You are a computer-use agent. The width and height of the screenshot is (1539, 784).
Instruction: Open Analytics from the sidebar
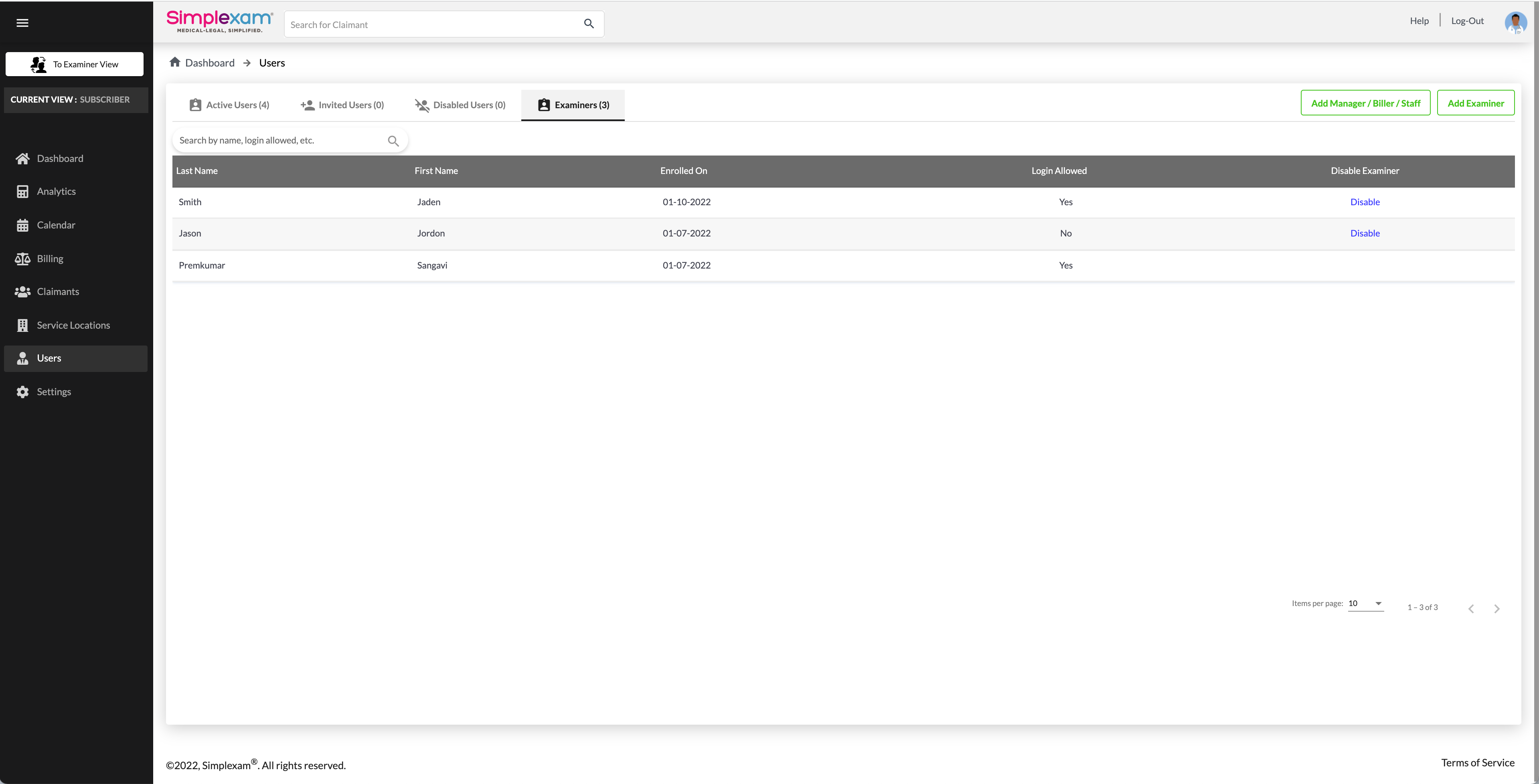(56, 191)
